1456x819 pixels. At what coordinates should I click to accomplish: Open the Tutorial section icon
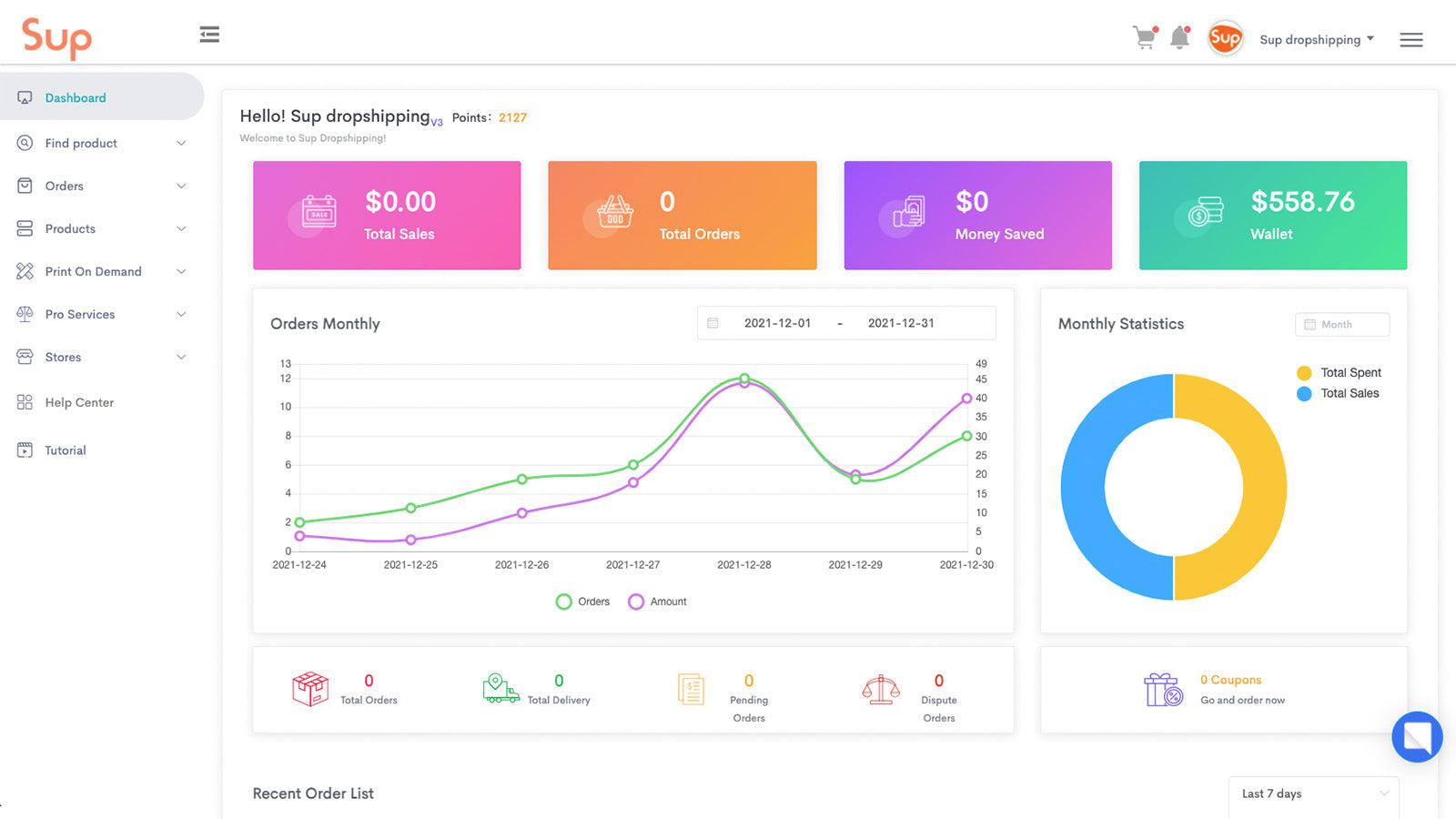point(24,450)
